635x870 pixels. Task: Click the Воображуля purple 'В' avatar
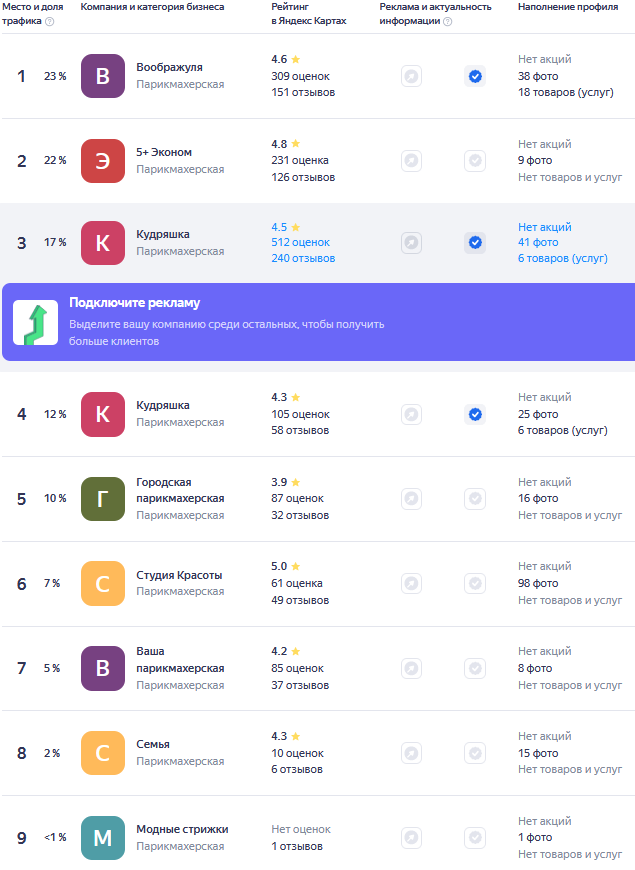click(103, 76)
